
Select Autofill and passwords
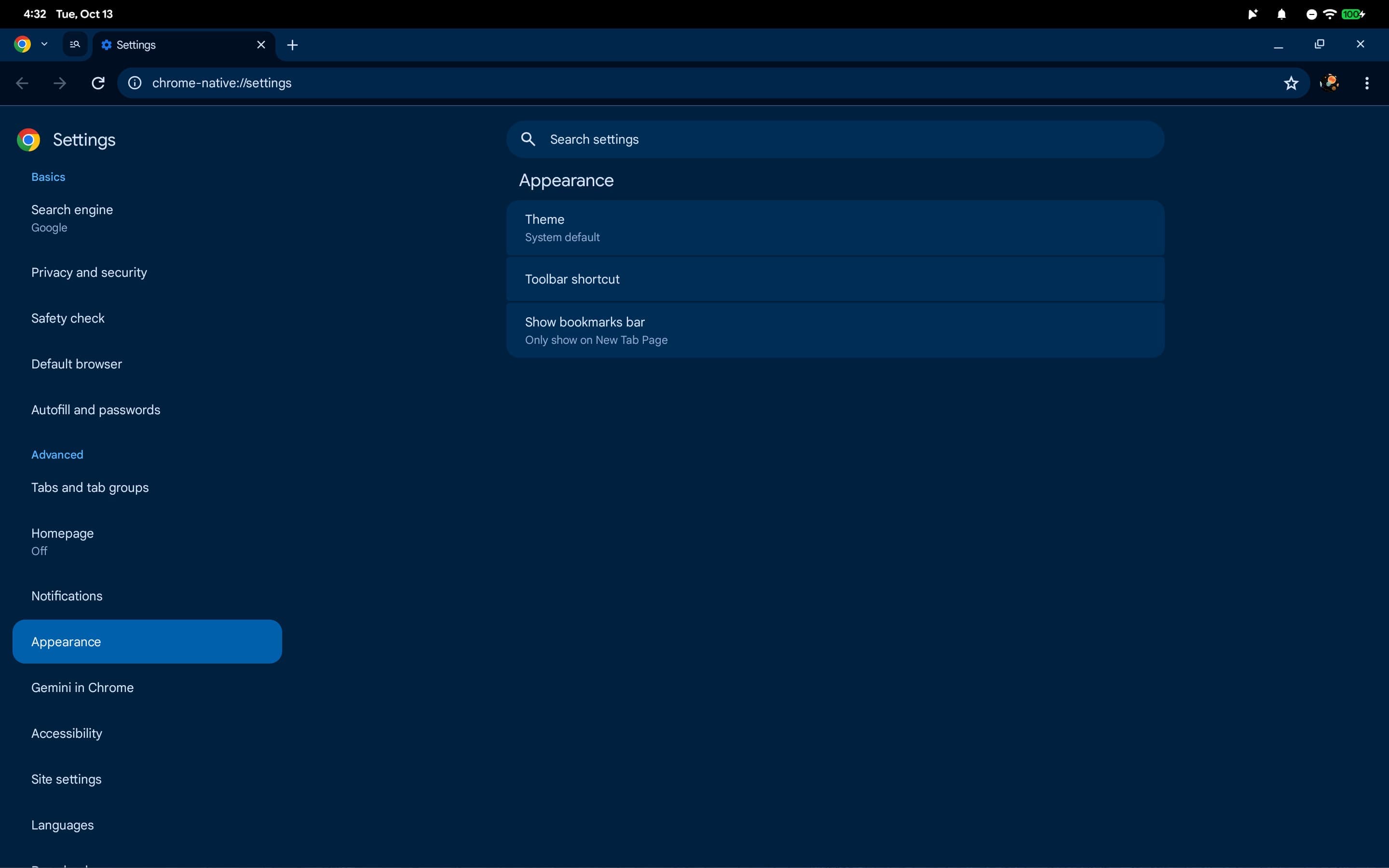click(x=147, y=410)
